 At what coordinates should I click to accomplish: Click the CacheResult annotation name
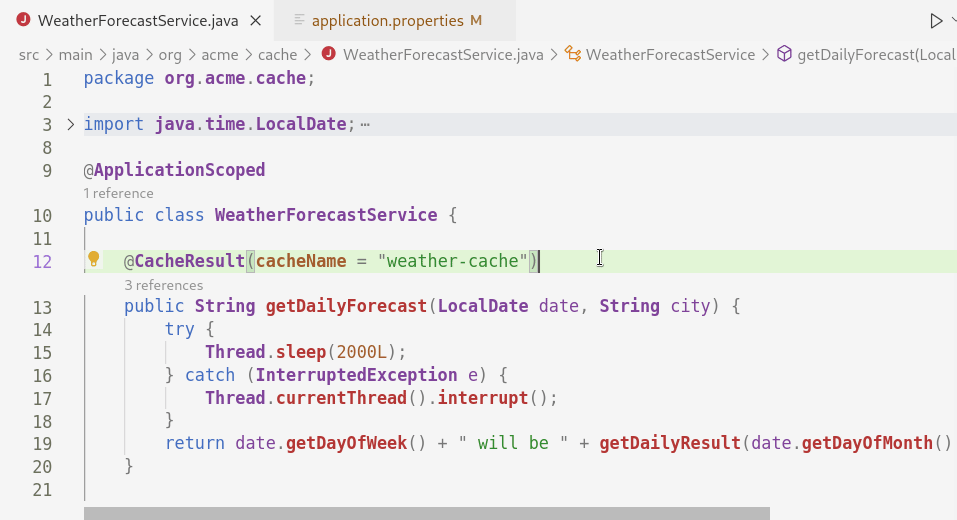189,261
